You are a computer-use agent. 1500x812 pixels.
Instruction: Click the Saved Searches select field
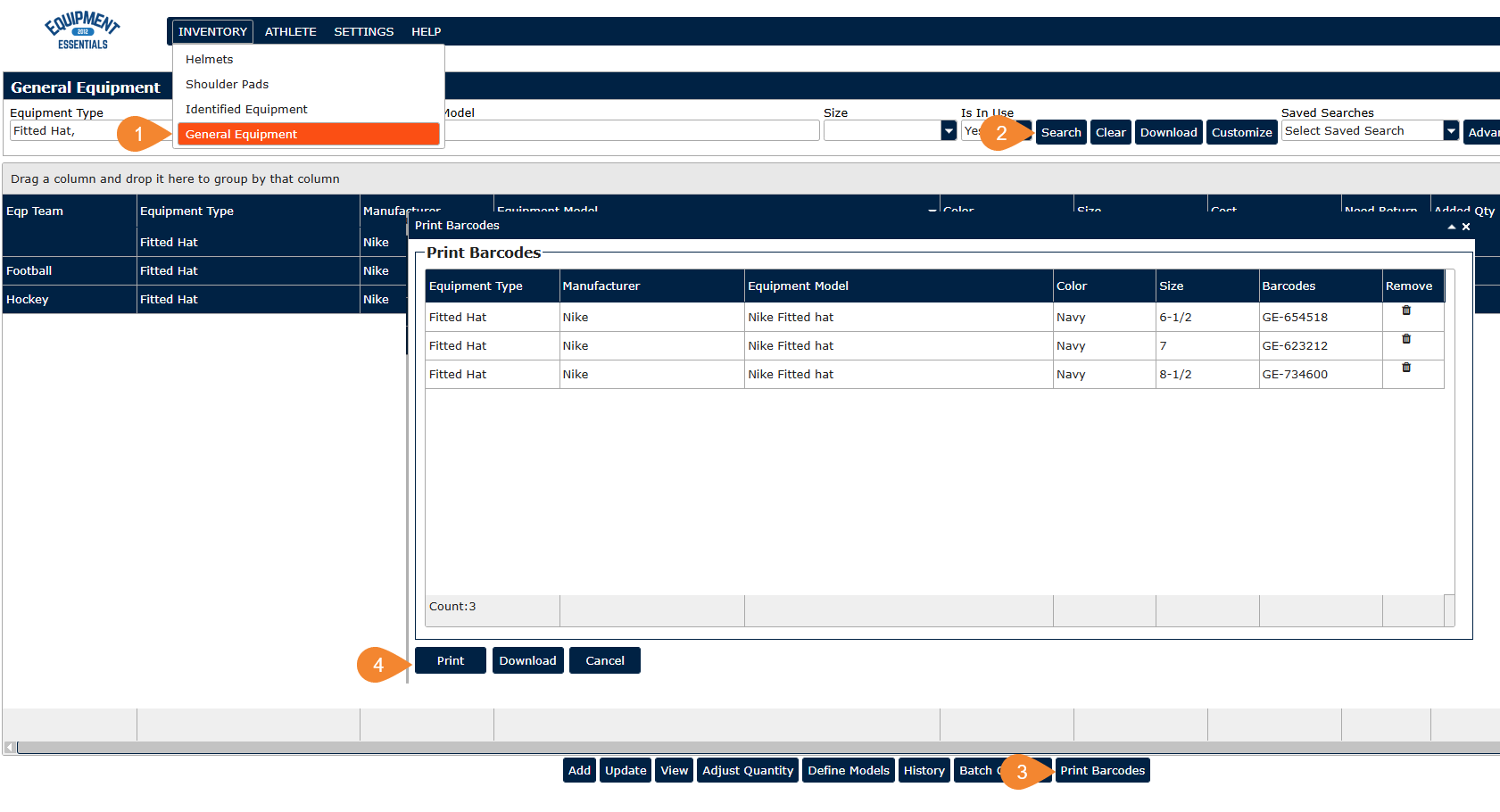click(1363, 131)
